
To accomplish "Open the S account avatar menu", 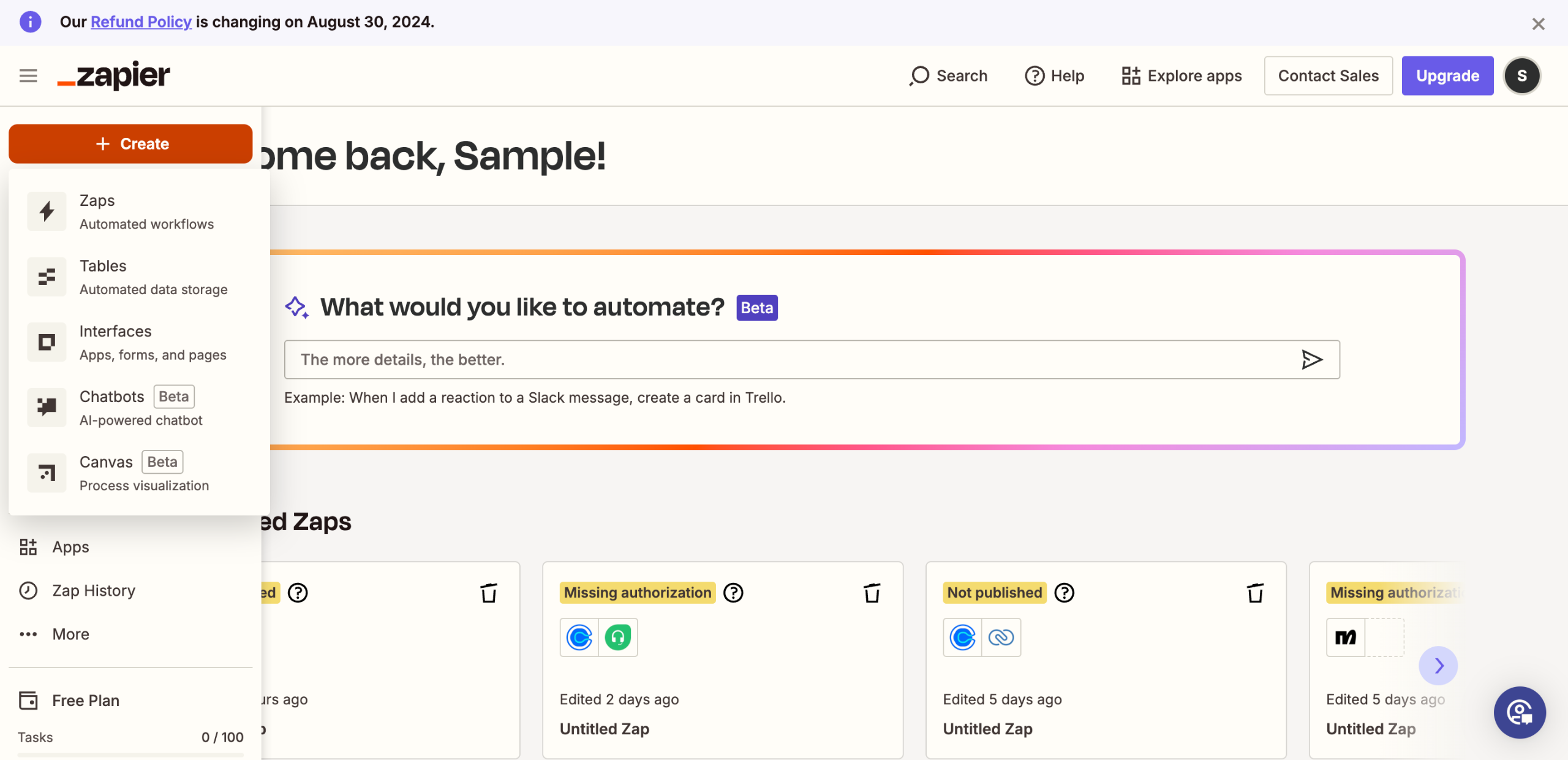I will (1521, 76).
